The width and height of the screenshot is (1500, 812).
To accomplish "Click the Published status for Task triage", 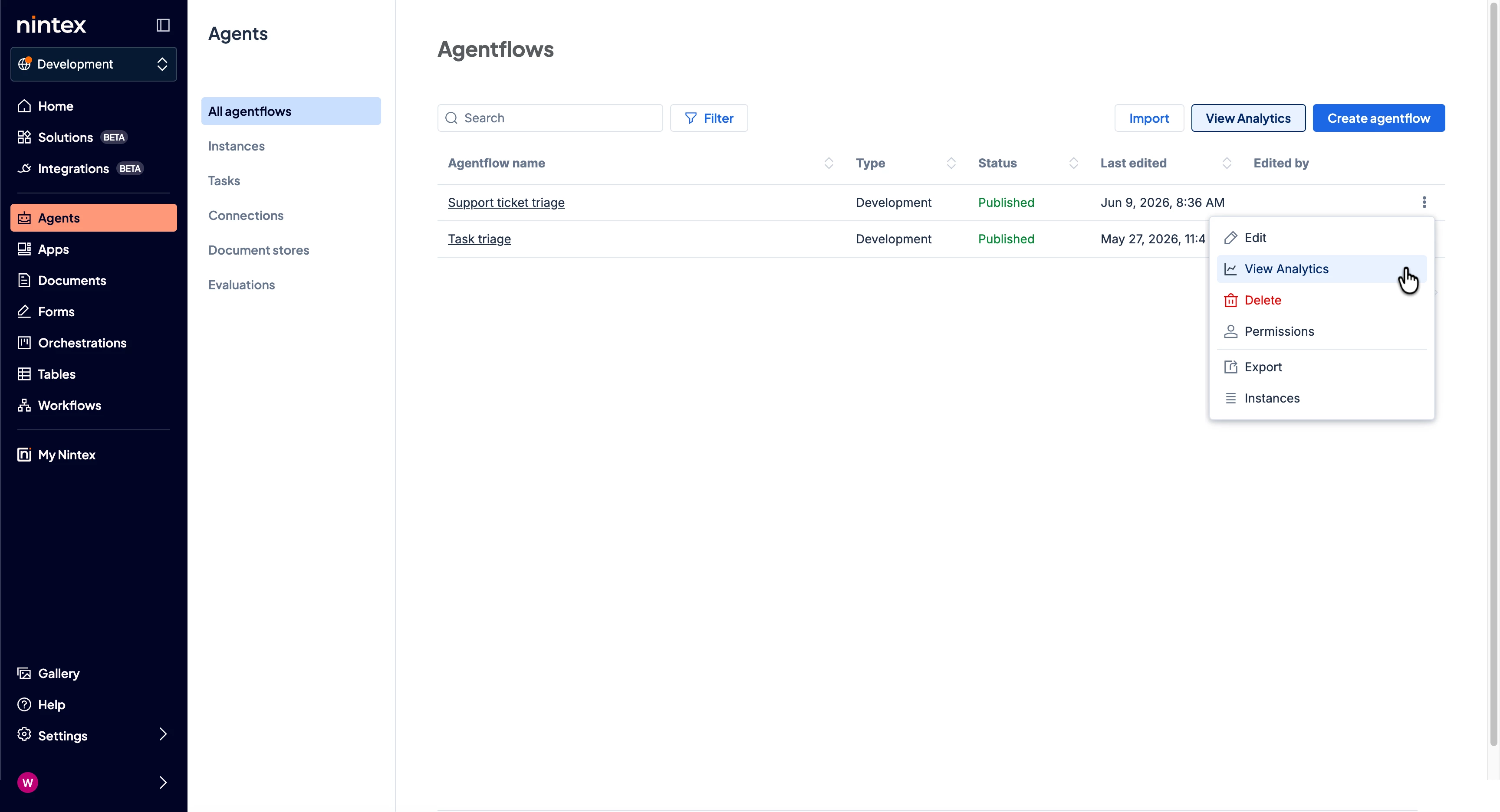I will pos(1006,239).
